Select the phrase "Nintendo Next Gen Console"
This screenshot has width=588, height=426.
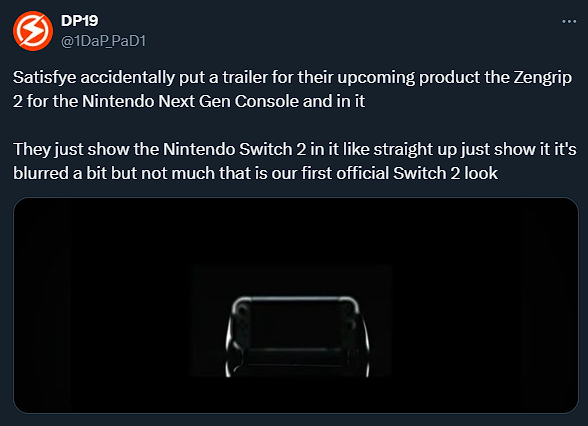[190, 101]
